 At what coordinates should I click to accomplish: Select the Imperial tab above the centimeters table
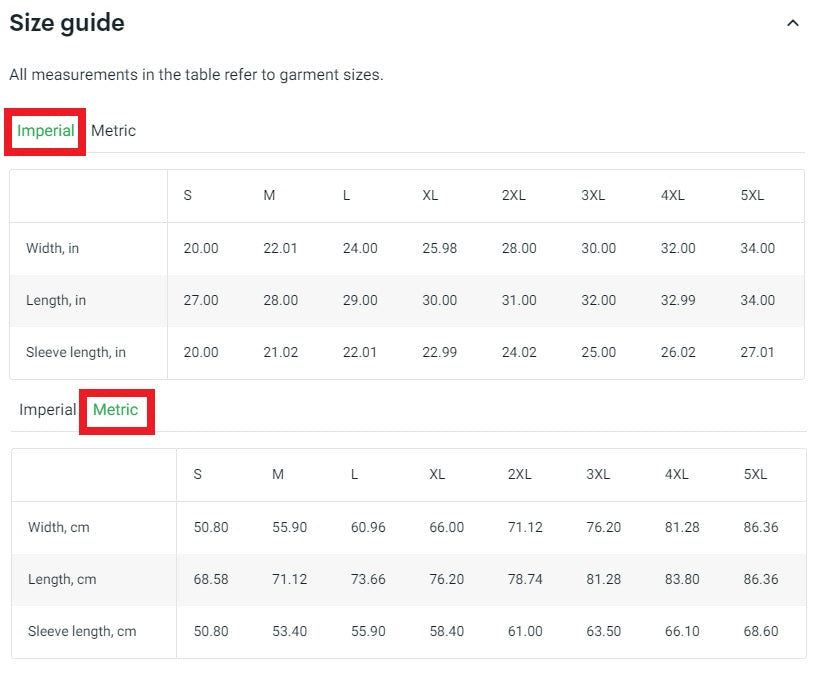pos(47,410)
